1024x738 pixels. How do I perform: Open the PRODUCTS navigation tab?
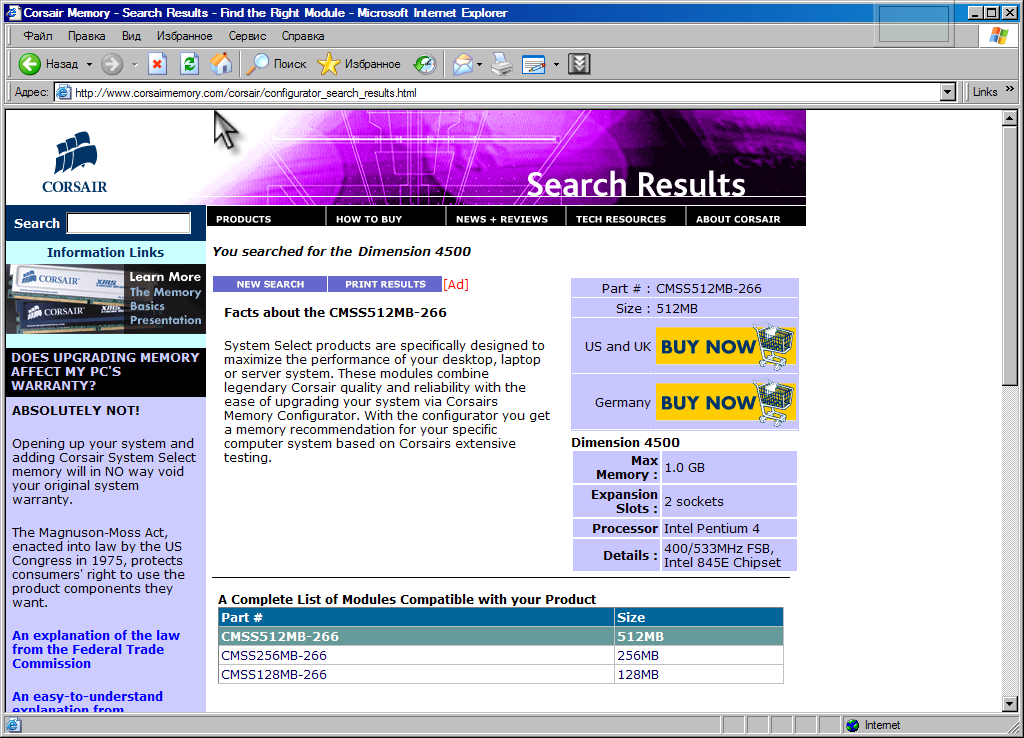click(266, 218)
